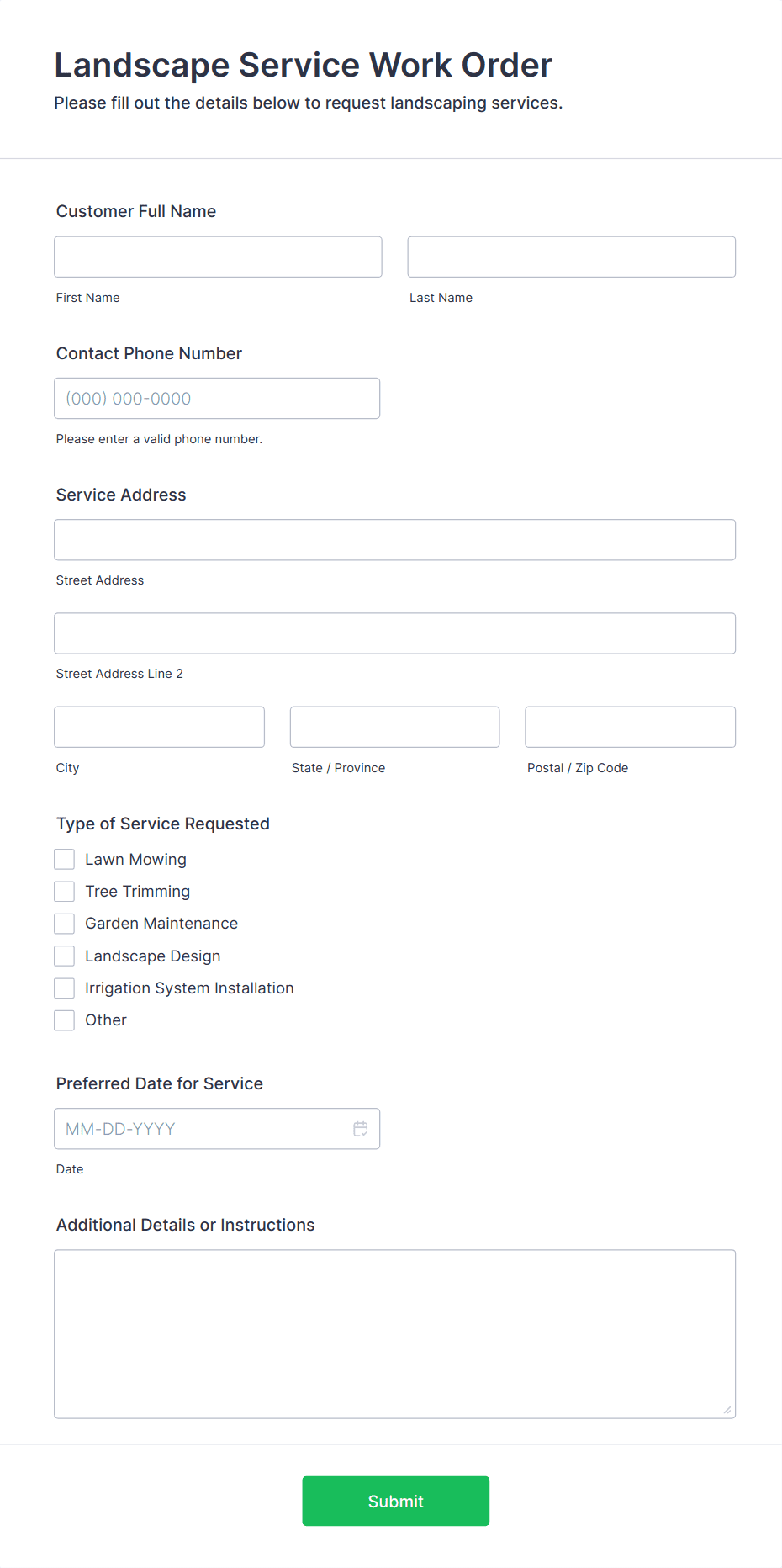
Task: Grab the textarea resize handle
Action: pos(727,1410)
